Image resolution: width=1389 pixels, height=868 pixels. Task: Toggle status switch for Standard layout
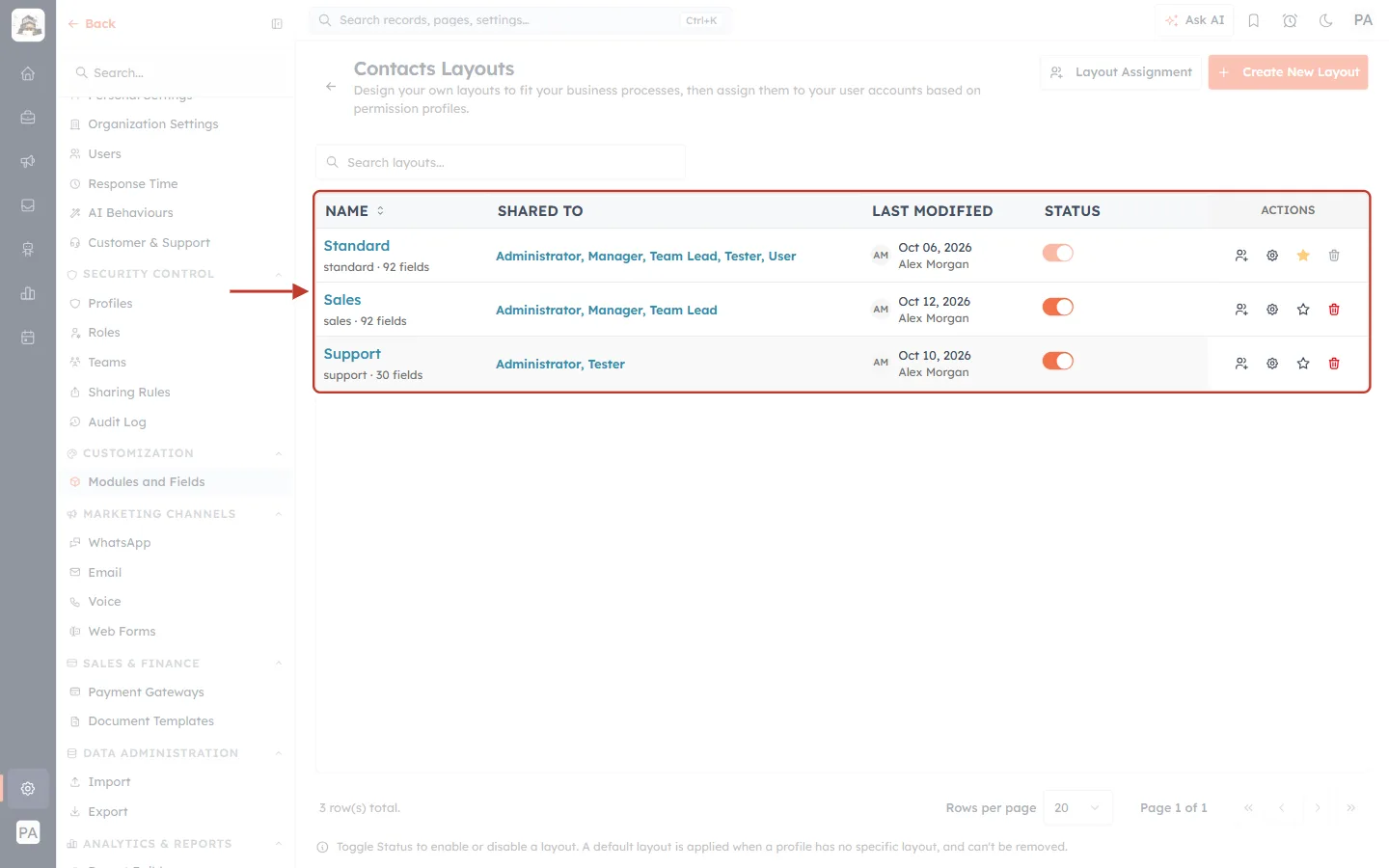[x=1058, y=253]
